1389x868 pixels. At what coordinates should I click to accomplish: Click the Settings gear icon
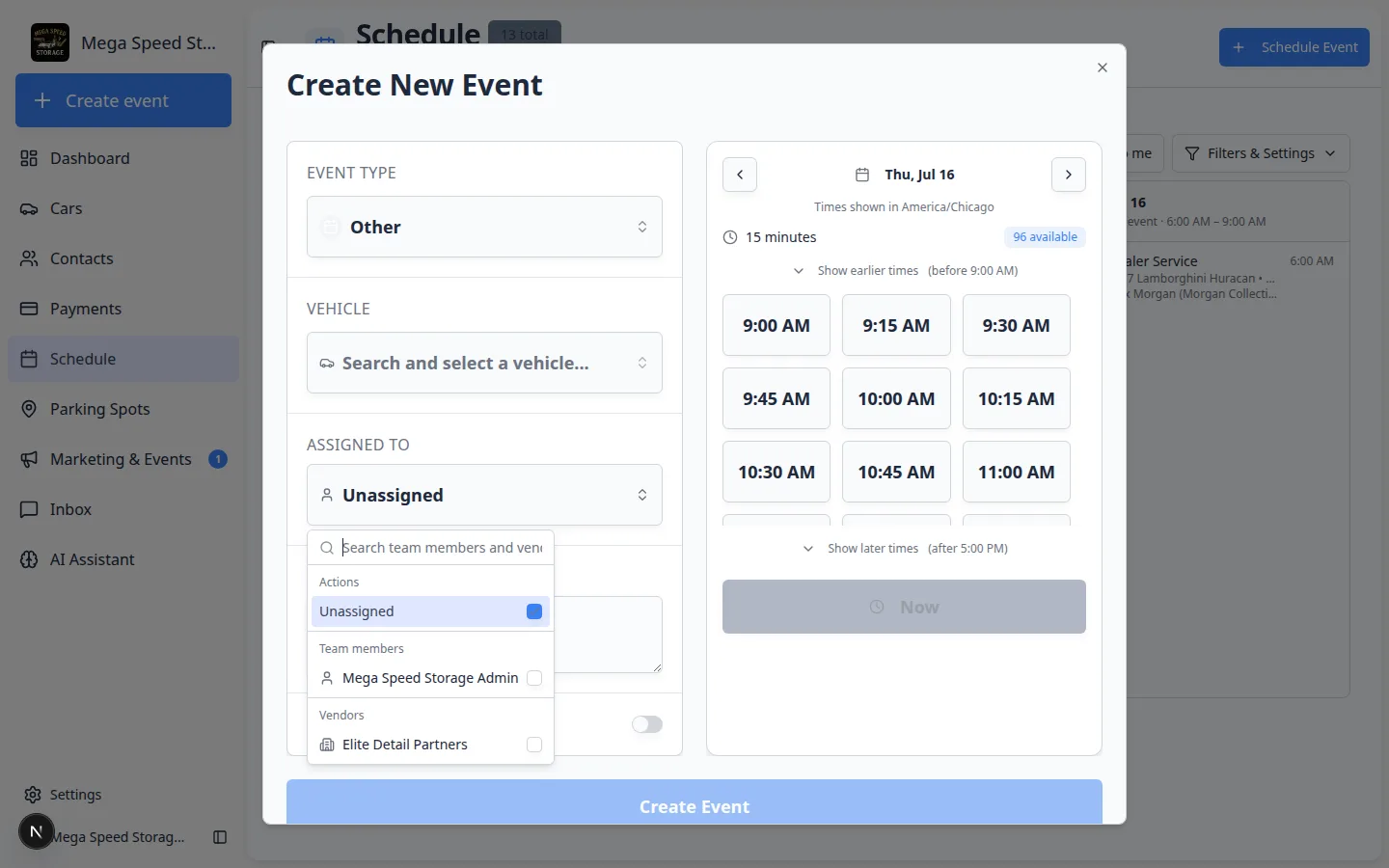click(33, 795)
